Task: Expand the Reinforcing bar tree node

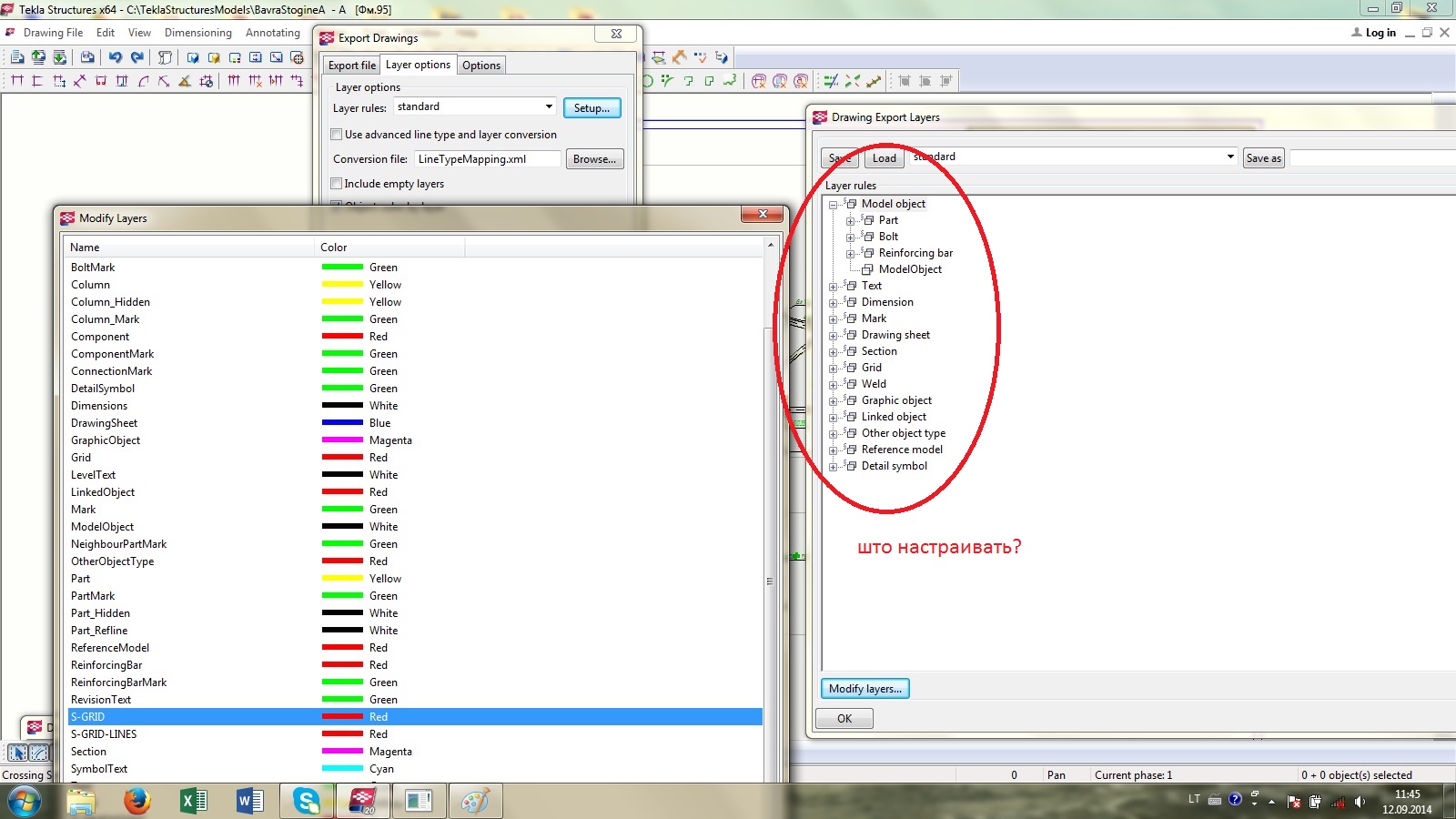Action: click(850, 254)
